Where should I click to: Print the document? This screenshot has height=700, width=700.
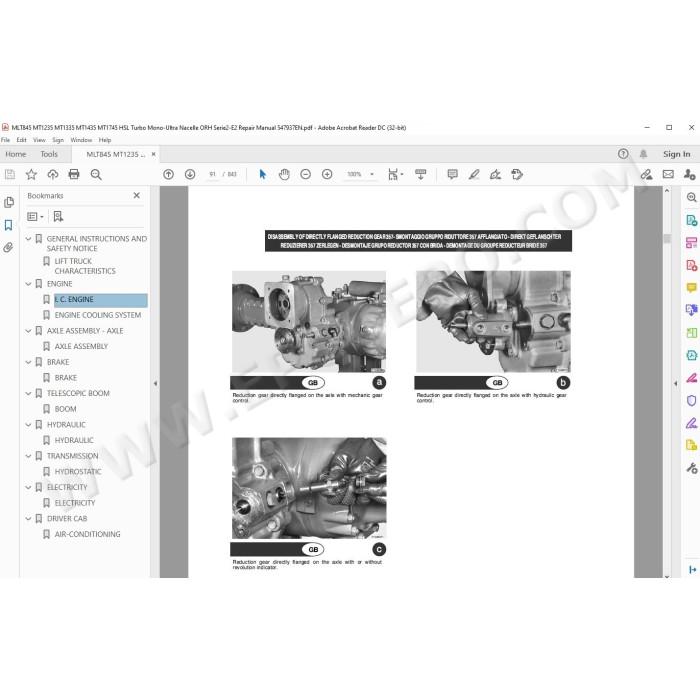[x=74, y=175]
